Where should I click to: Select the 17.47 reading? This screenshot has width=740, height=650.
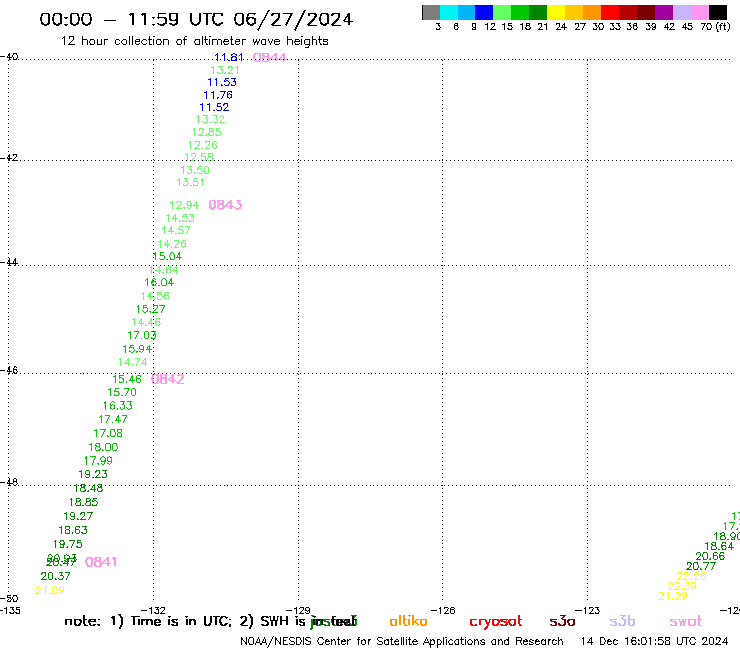tap(113, 419)
